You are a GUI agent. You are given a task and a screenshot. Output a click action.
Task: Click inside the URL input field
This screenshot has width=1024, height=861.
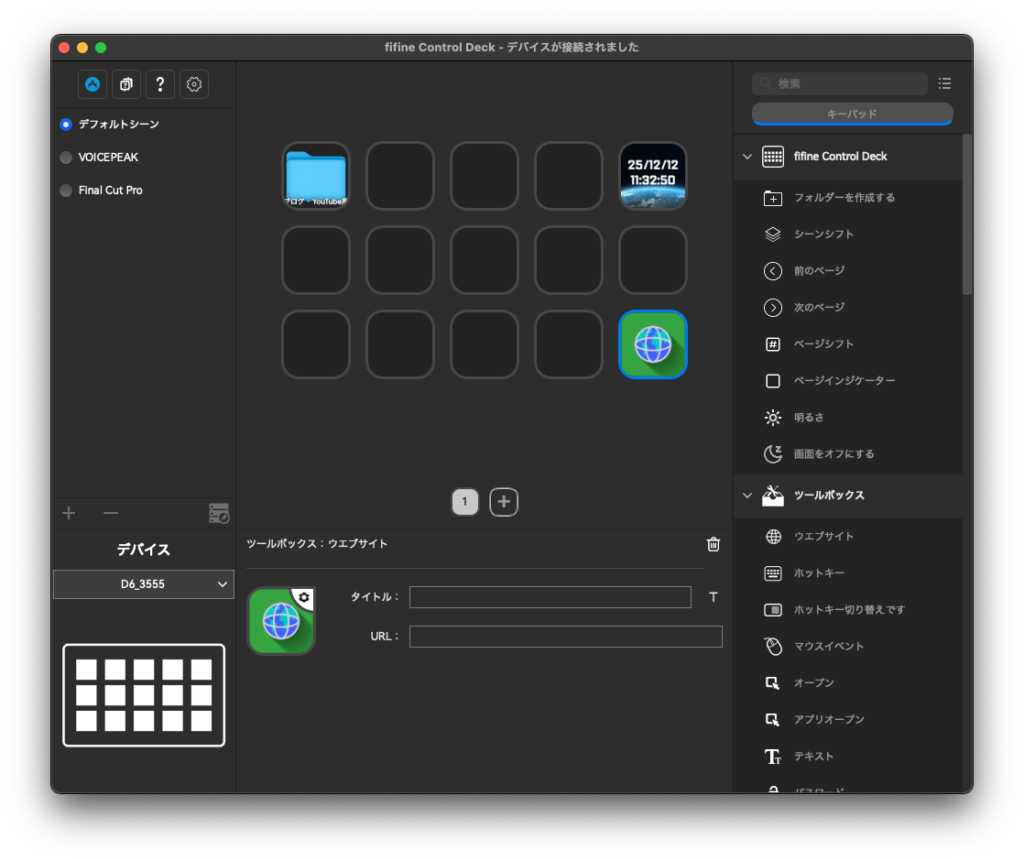566,635
